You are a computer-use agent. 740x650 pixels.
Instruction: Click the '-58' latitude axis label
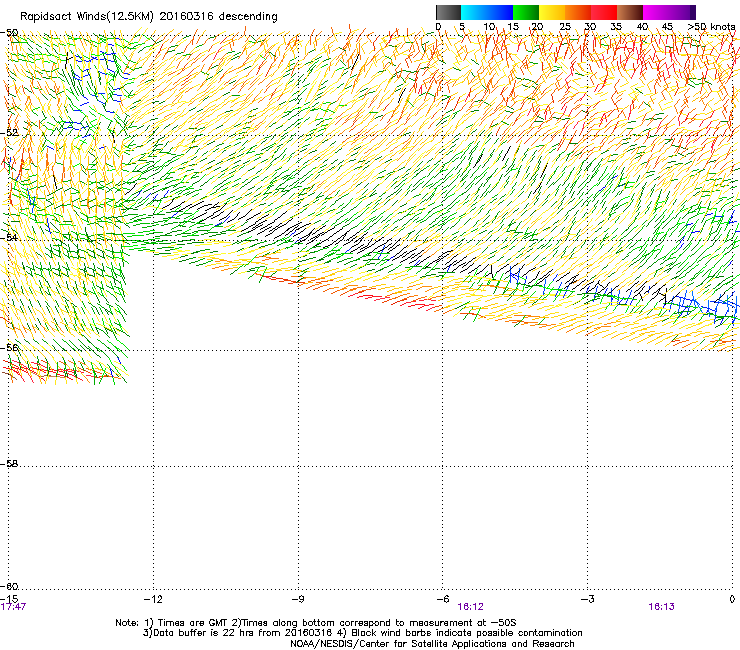click(x=10, y=464)
